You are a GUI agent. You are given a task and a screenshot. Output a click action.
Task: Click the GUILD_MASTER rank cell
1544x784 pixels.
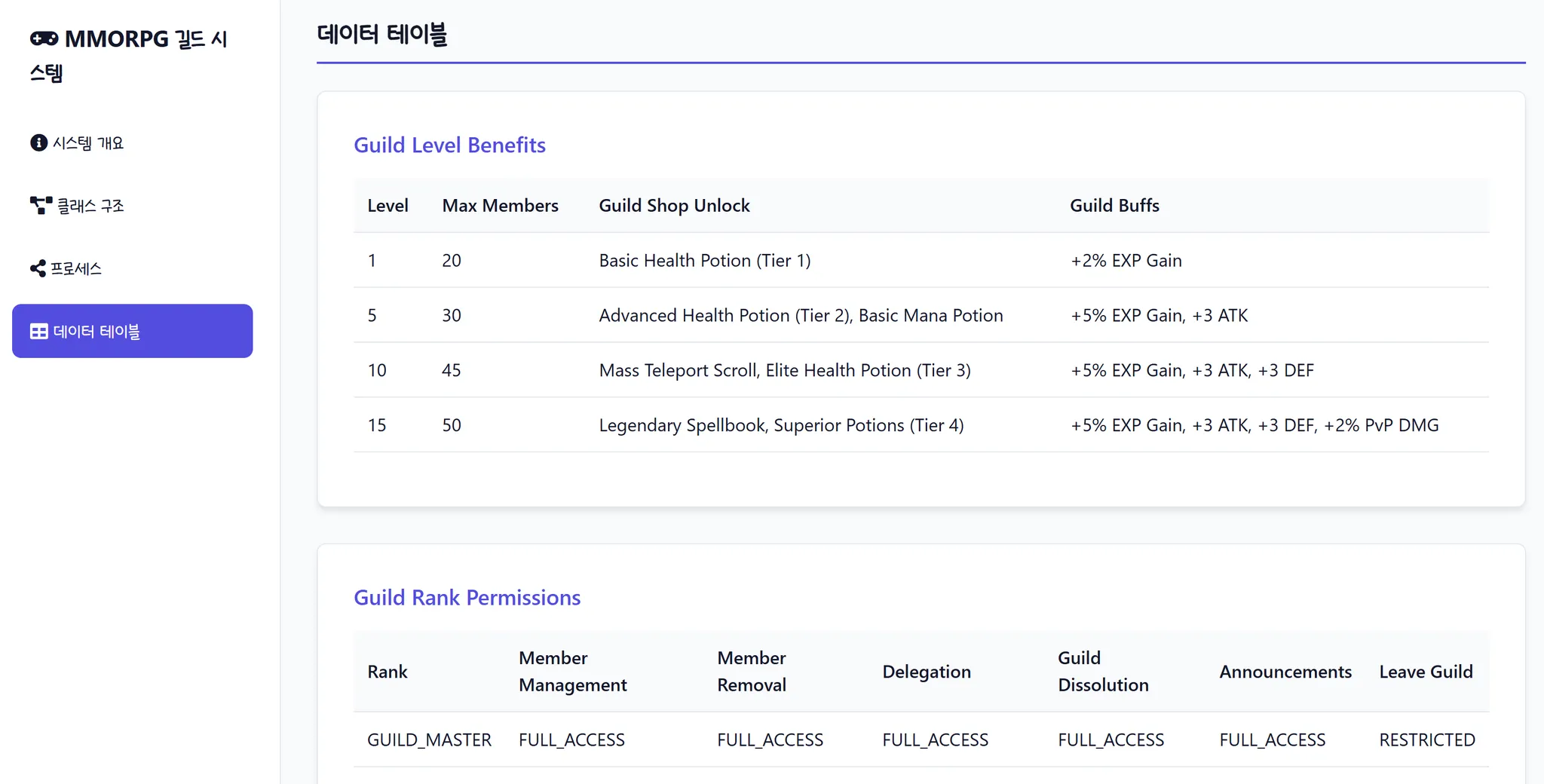[x=429, y=740]
